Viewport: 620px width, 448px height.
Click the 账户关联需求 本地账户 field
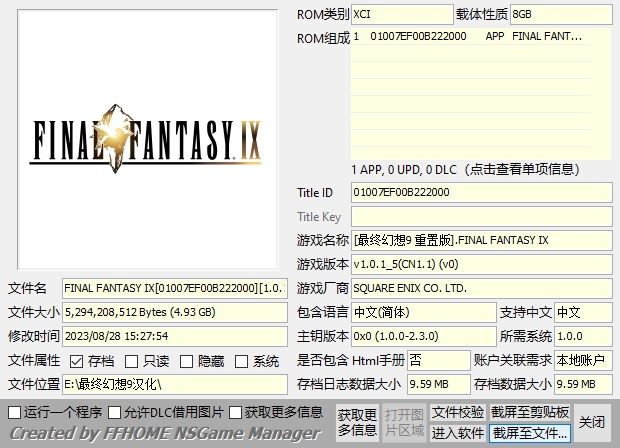pyautogui.click(x=584, y=360)
